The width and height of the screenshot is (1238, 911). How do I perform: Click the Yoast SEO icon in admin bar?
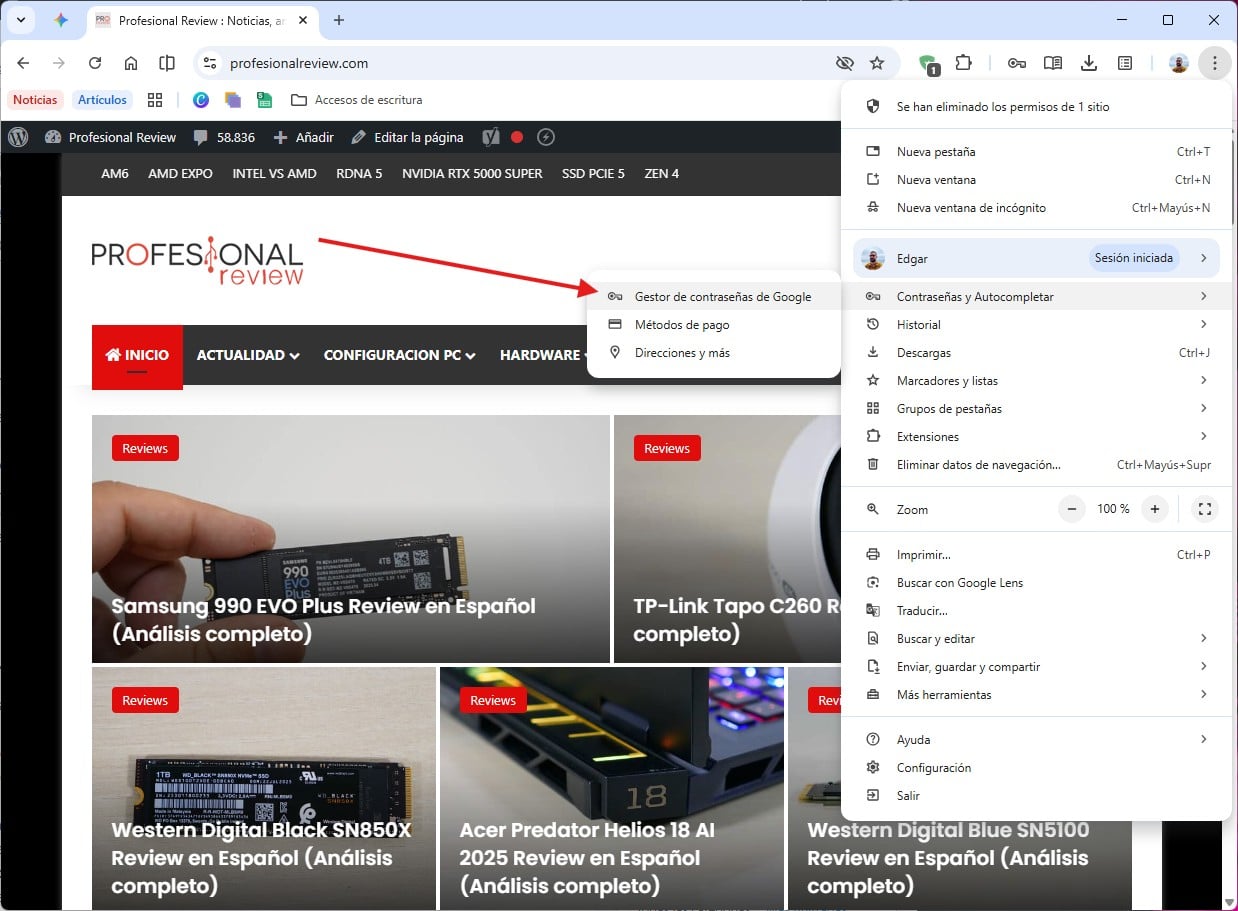point(490,137)
